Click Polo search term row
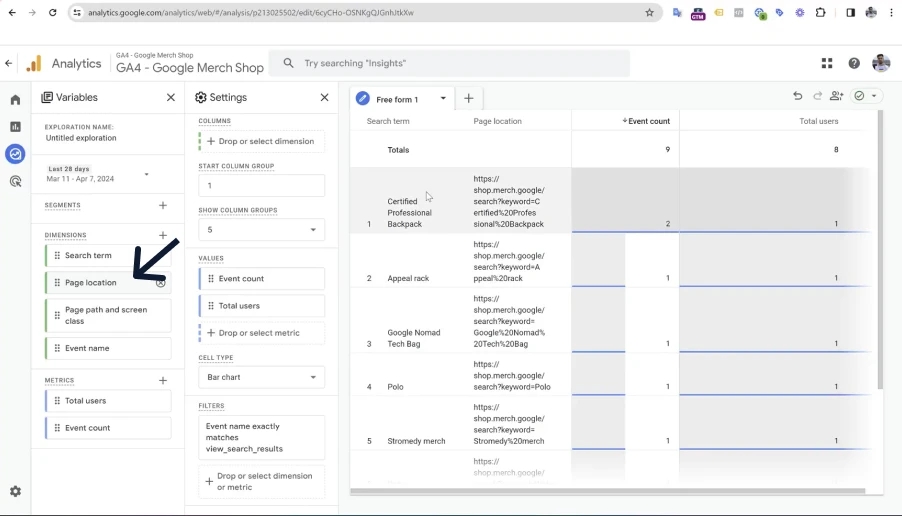The image size is (902, 516). coord(395,387)
